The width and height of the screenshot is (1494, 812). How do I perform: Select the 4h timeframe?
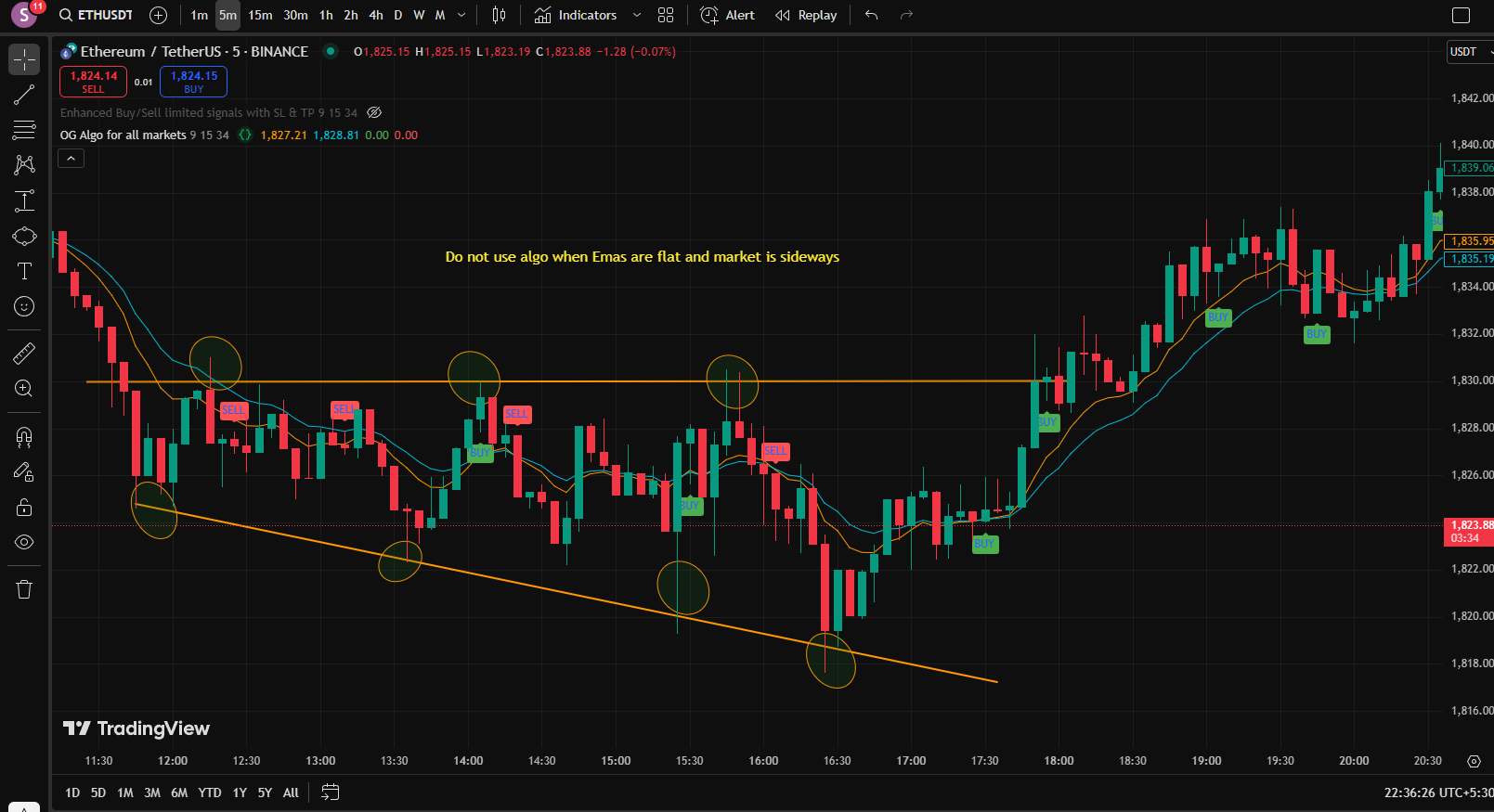point(376,15)
